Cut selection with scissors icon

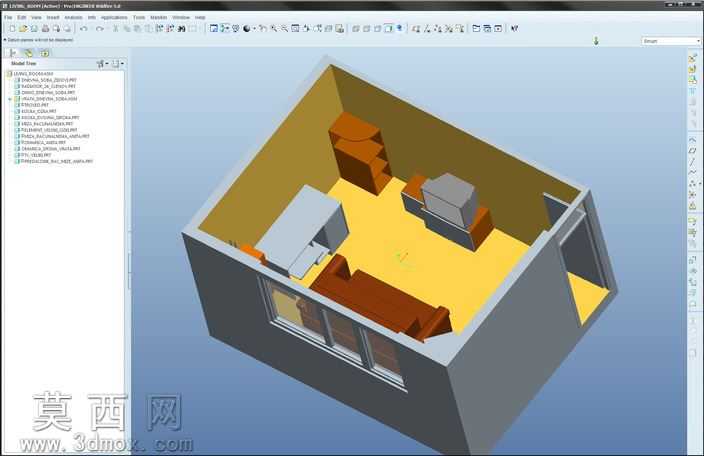click(115, 28)
